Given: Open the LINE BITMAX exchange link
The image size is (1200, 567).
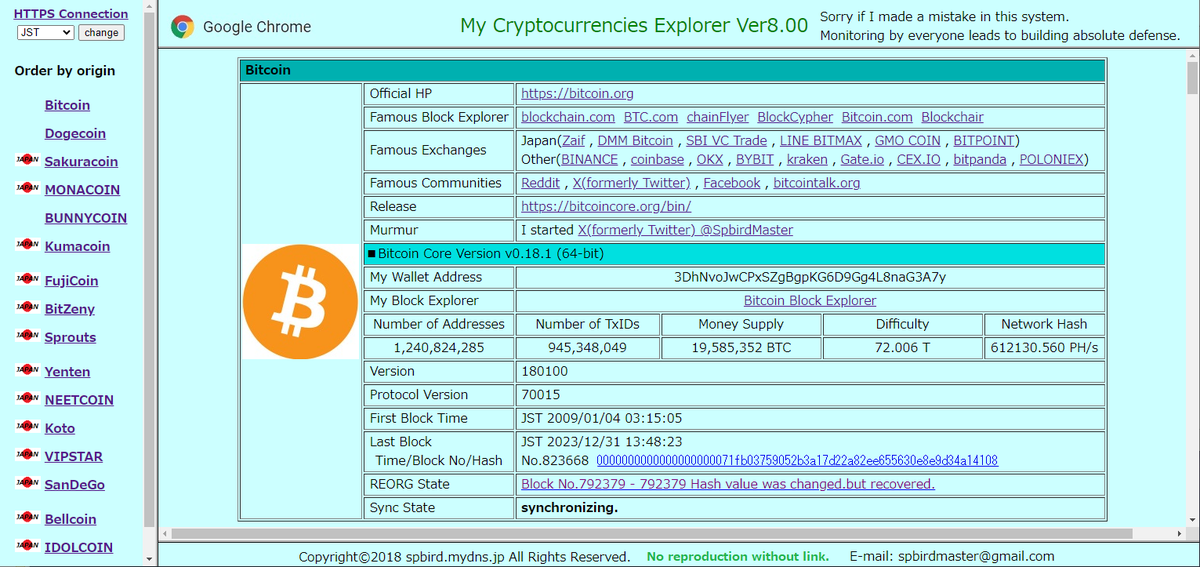Looking at the screenshot, I should coord(821,141).
